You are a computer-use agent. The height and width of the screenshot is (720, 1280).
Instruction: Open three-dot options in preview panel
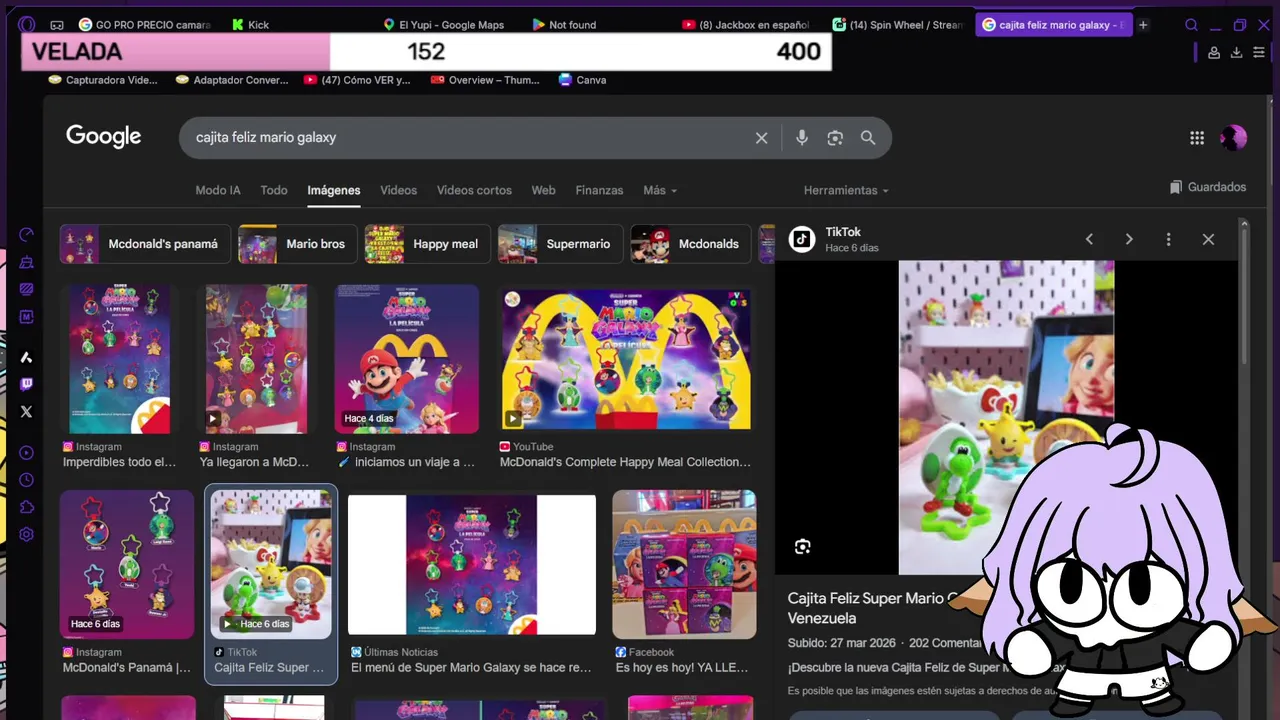(1168, 239)
